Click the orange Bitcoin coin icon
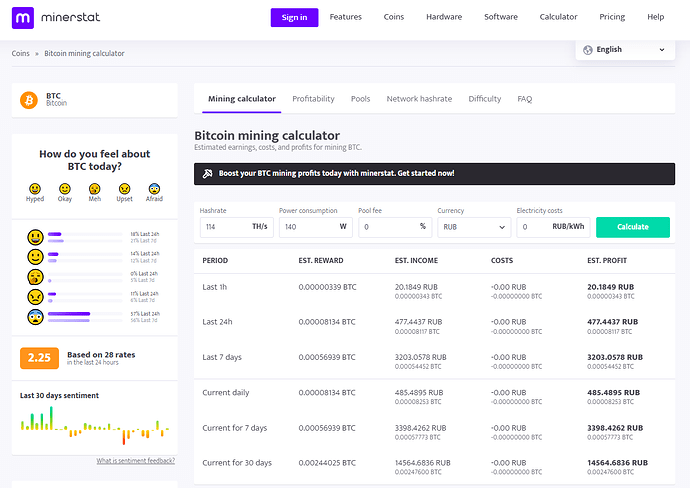The height and width of the screenshot is (488, 690). click(x=29, y=100)
